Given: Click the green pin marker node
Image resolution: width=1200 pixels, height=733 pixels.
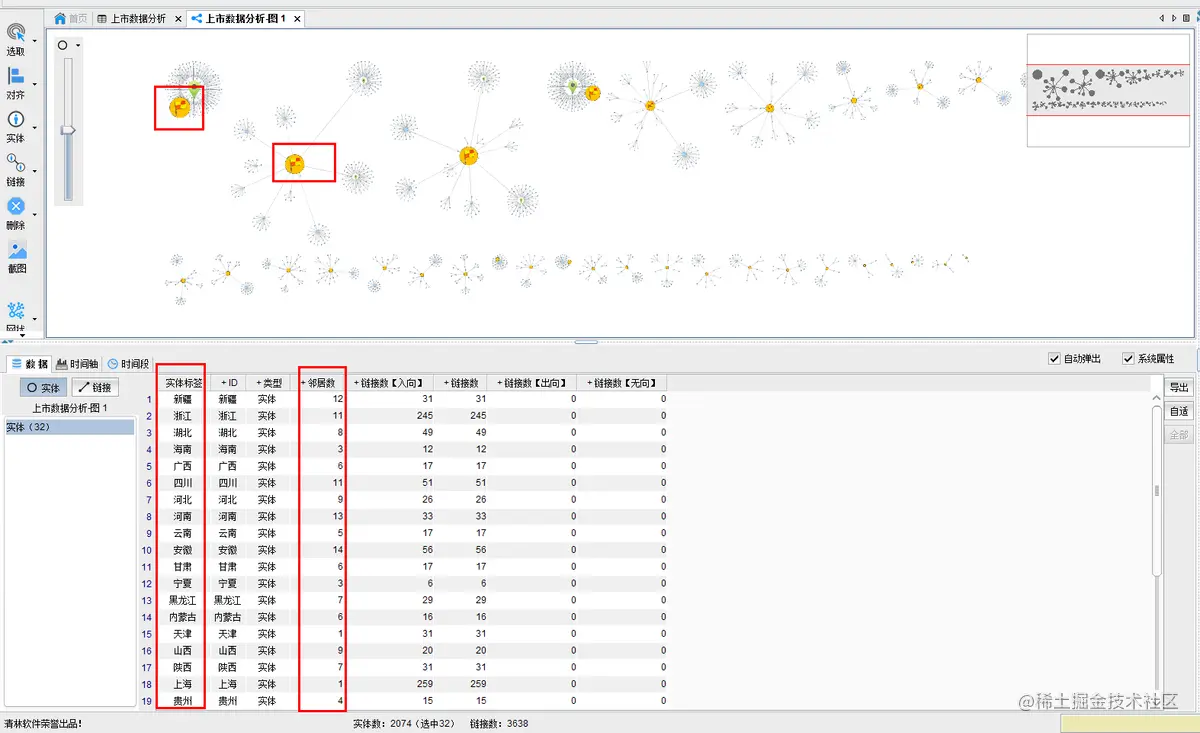Looking at the screenshot, I should (194, 90).
